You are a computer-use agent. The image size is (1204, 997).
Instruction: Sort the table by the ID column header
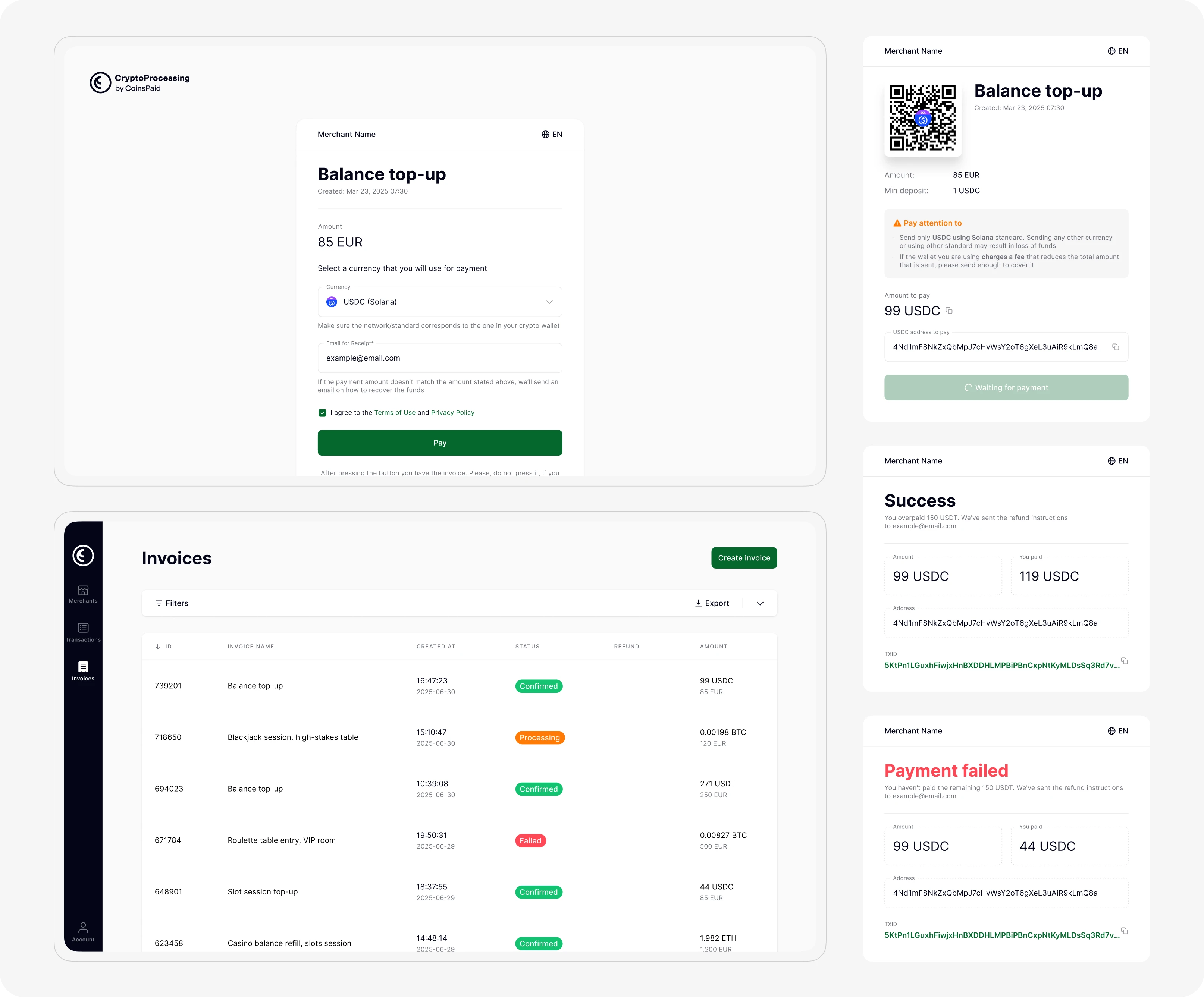click(163, 646)
